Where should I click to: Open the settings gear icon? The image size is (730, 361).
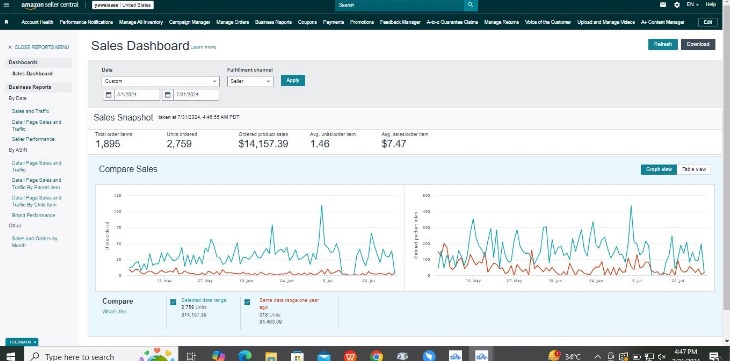click(676, 5)
